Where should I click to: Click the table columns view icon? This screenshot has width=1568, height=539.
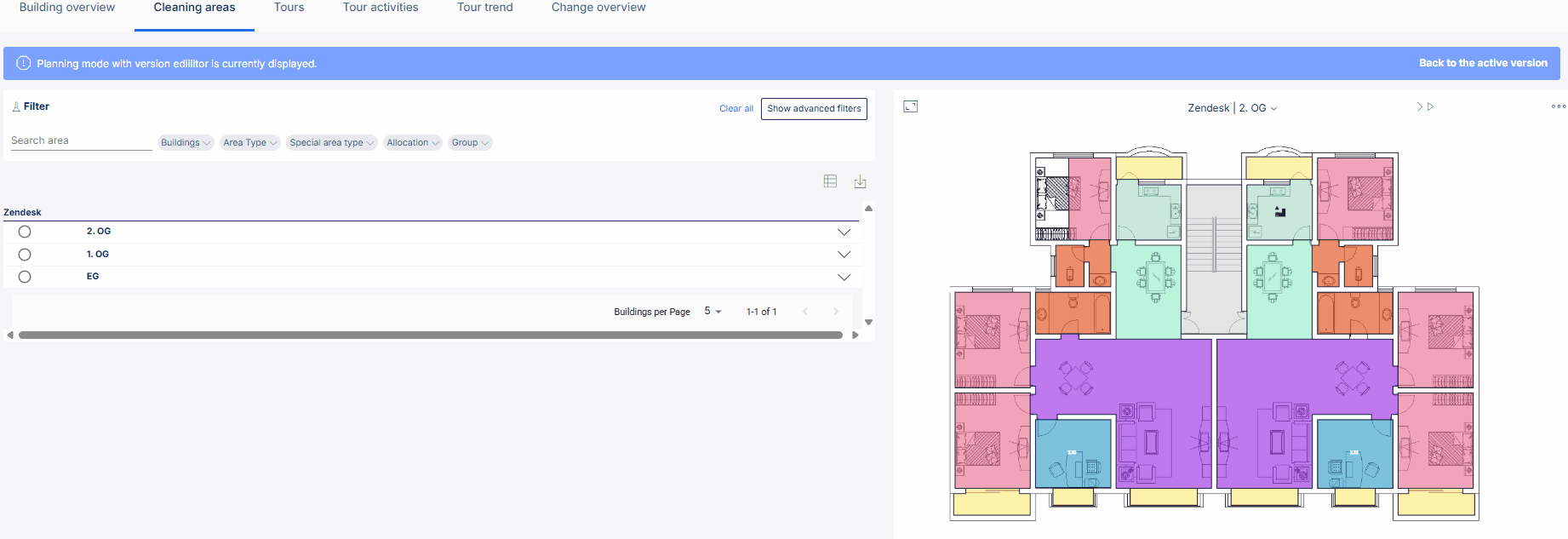click(831, 181)
